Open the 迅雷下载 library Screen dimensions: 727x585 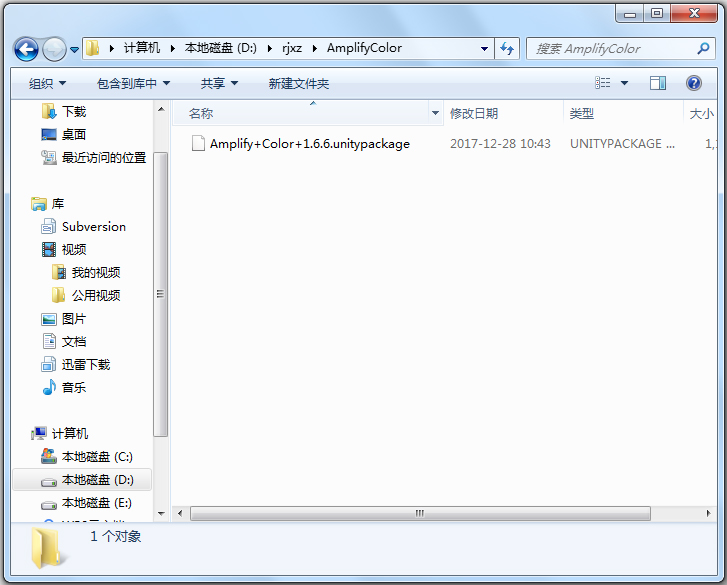point(86,364)
